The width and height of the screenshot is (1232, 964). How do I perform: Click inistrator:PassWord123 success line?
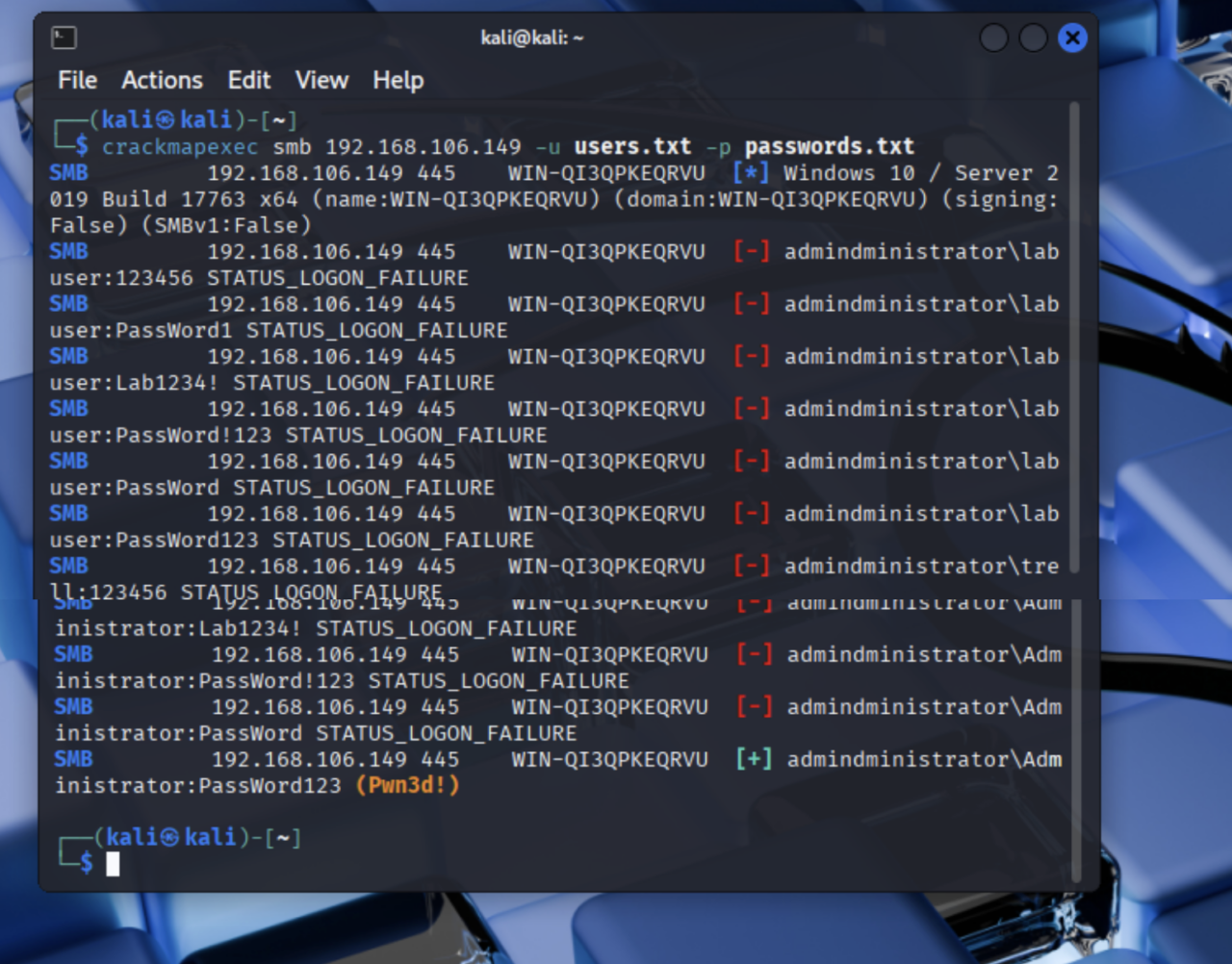[x=257, y=785]
